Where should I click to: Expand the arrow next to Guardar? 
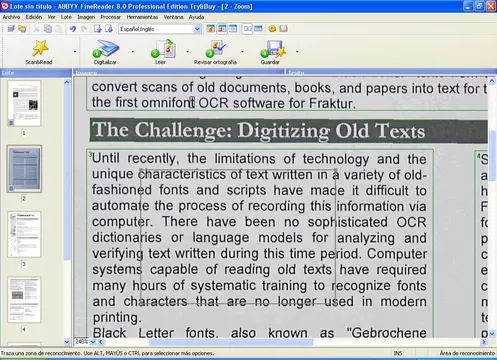tap(297, 52)
